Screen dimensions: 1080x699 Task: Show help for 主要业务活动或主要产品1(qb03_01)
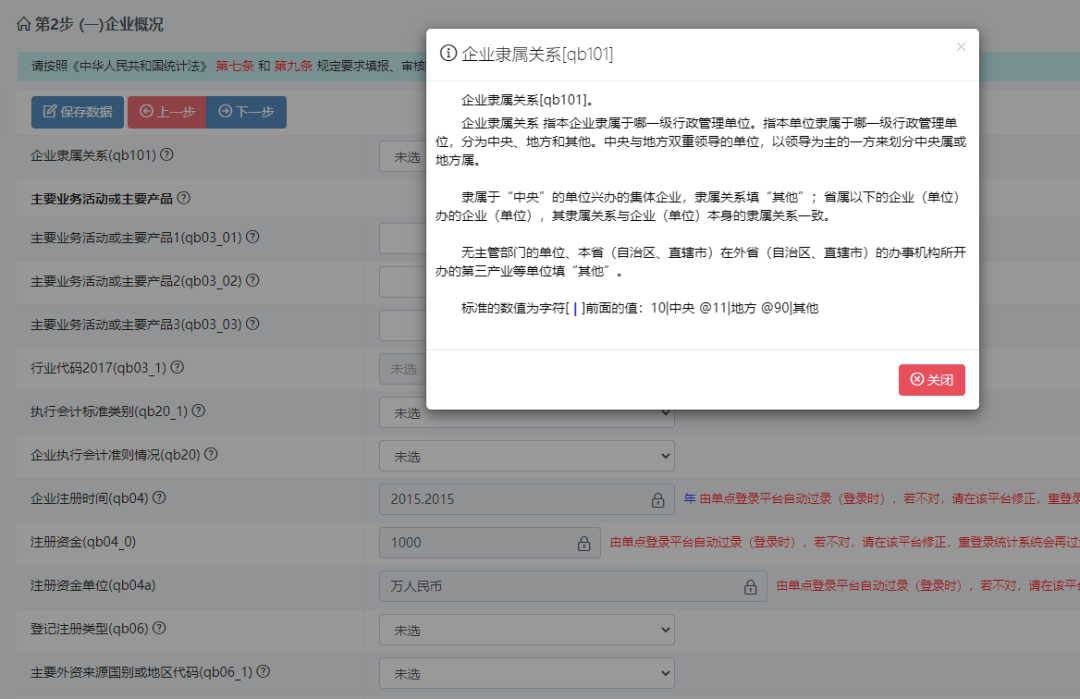253,237
